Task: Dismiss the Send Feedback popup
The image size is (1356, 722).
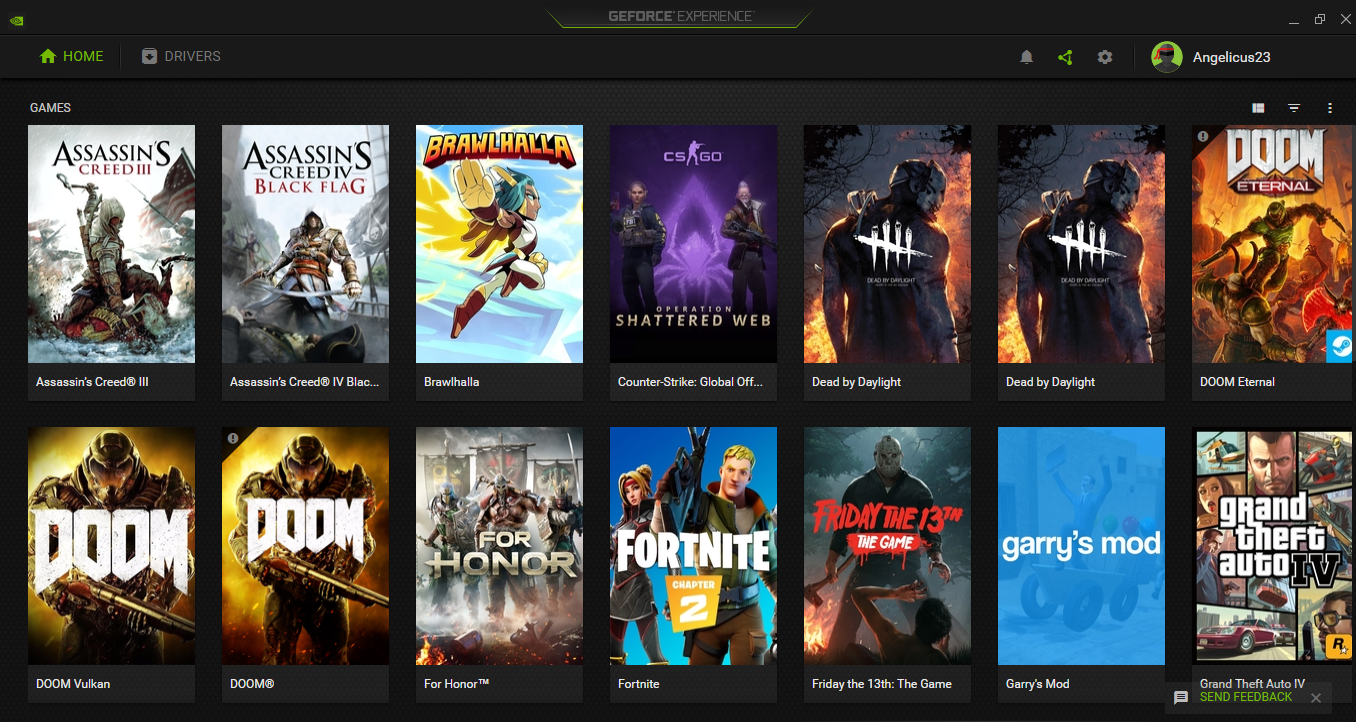Action: click(x=1316, y=698)
